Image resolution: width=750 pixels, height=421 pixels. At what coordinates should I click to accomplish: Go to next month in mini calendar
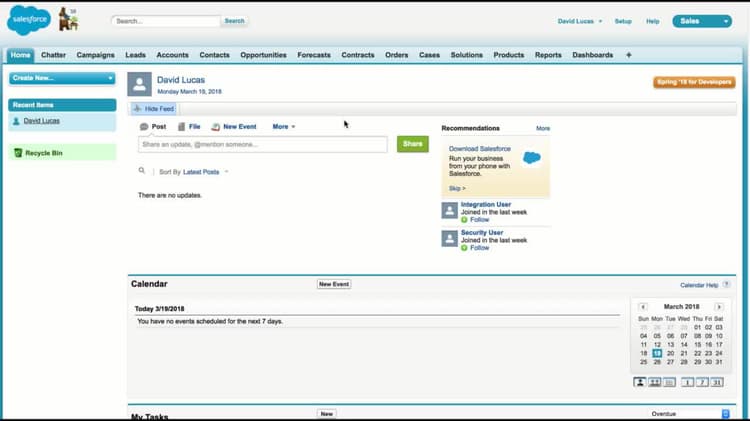[718, 307]
